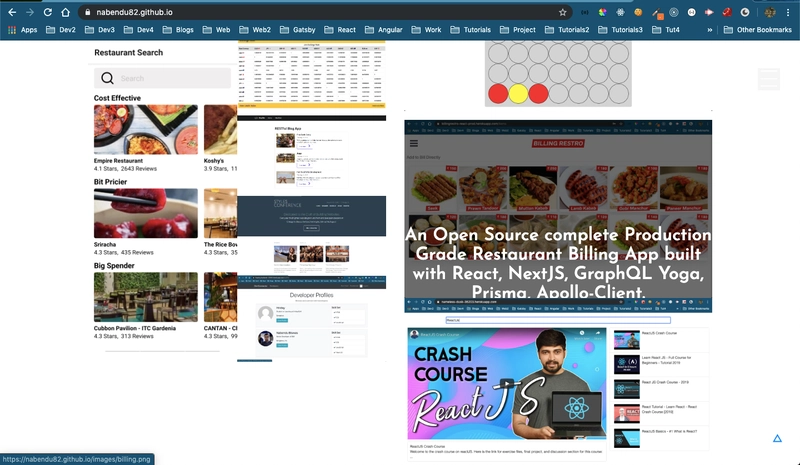The height and width of the screenshot is (465, 800).
Task: Click the magnifier in Restaurant Search
Action: point(107,78)
